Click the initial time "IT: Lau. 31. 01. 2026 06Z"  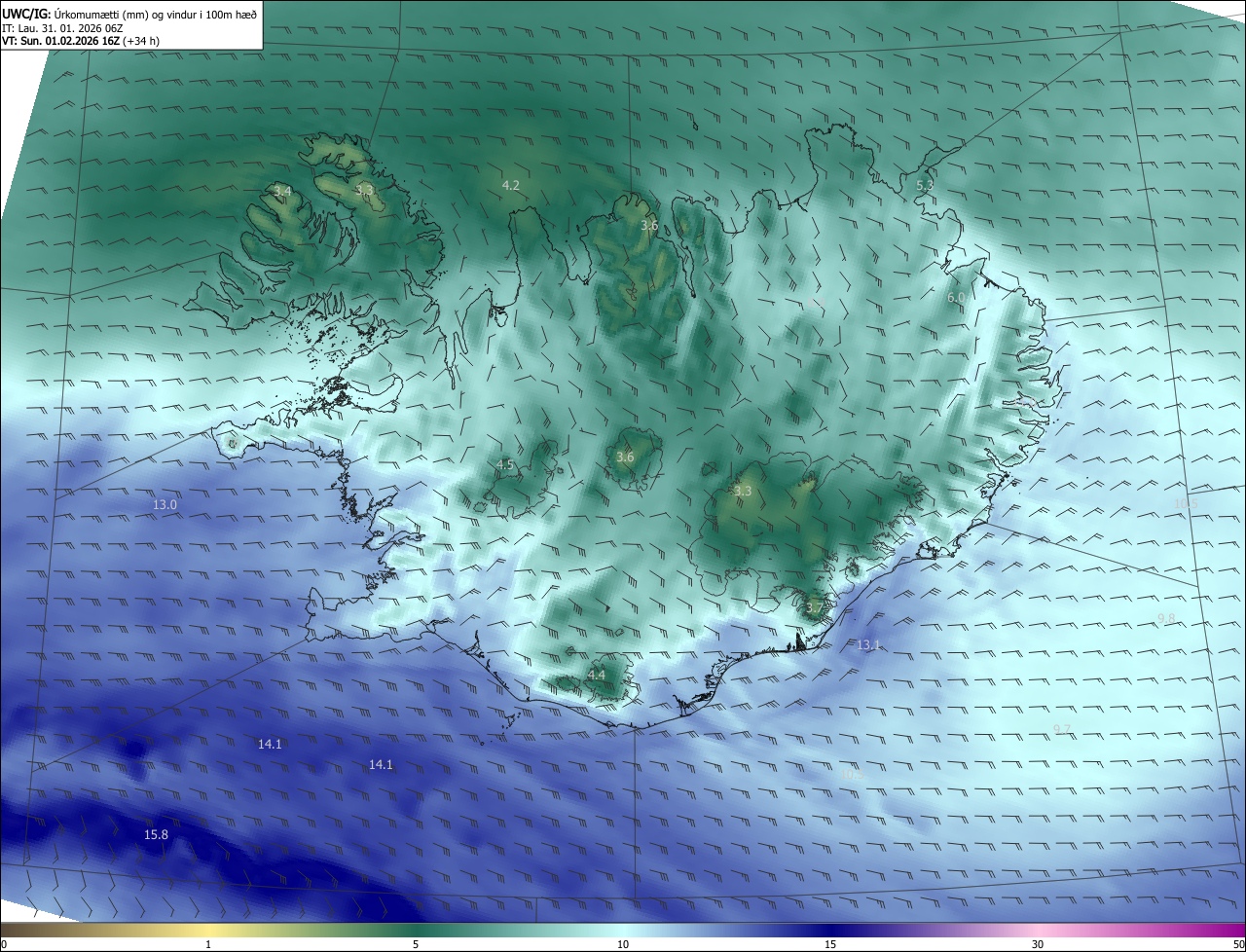tap(60, 28)
